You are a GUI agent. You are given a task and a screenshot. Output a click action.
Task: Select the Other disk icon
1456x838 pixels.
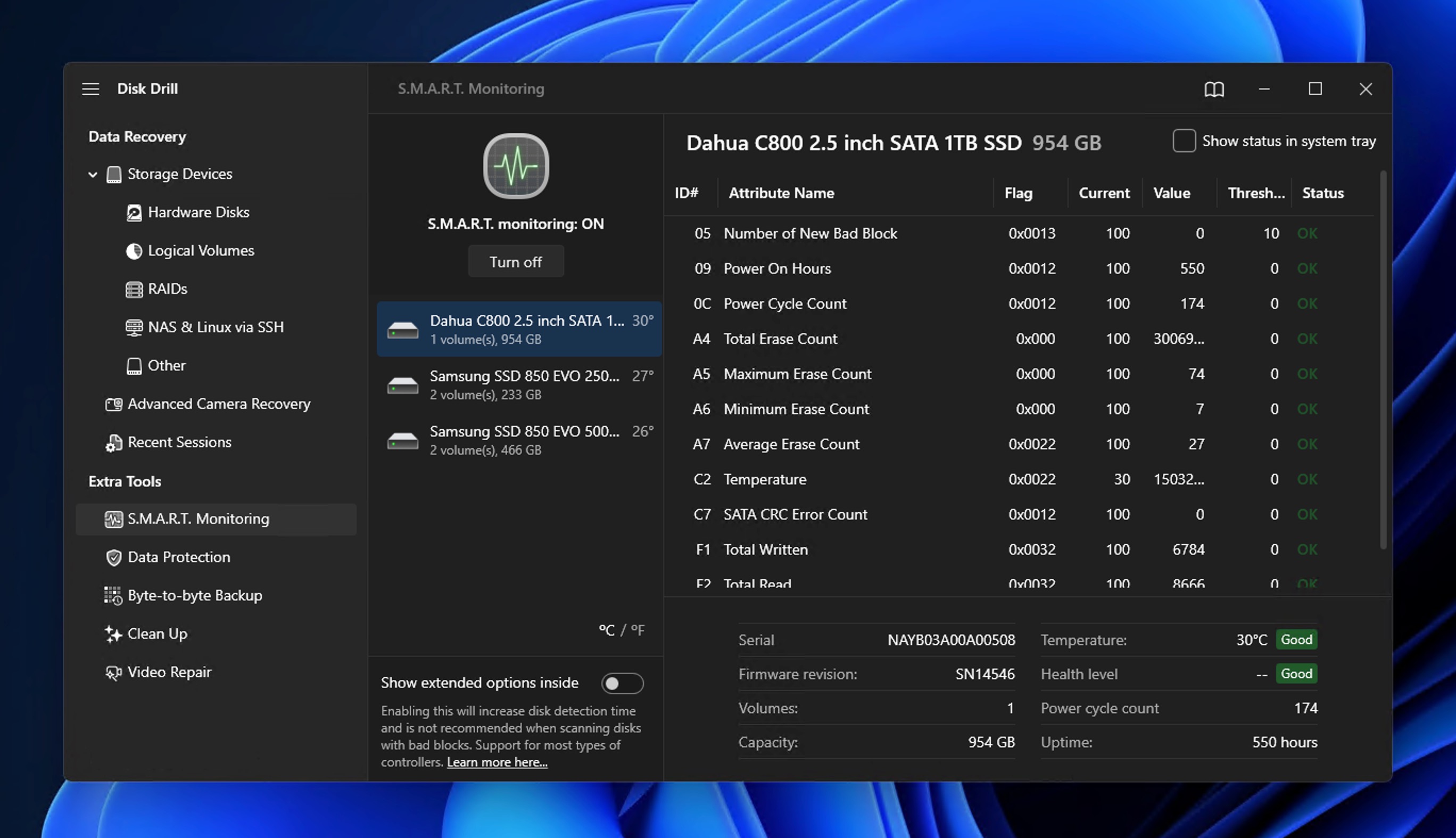click(134, 366)
